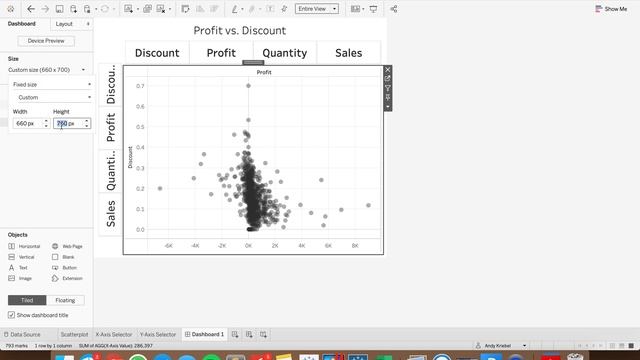Click the group members paperclip icon
Viewport: 640px width, 360px height.
252,9
